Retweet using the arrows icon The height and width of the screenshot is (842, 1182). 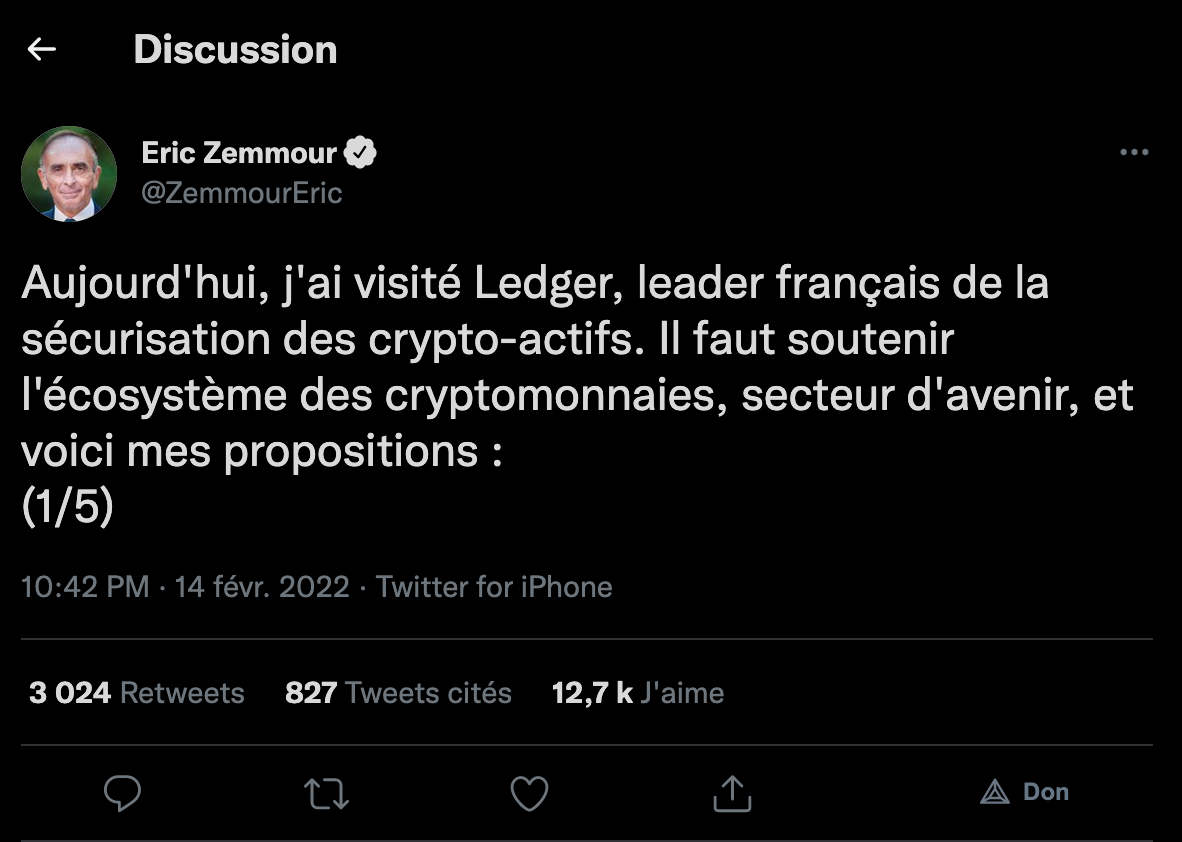click(326, 793)
